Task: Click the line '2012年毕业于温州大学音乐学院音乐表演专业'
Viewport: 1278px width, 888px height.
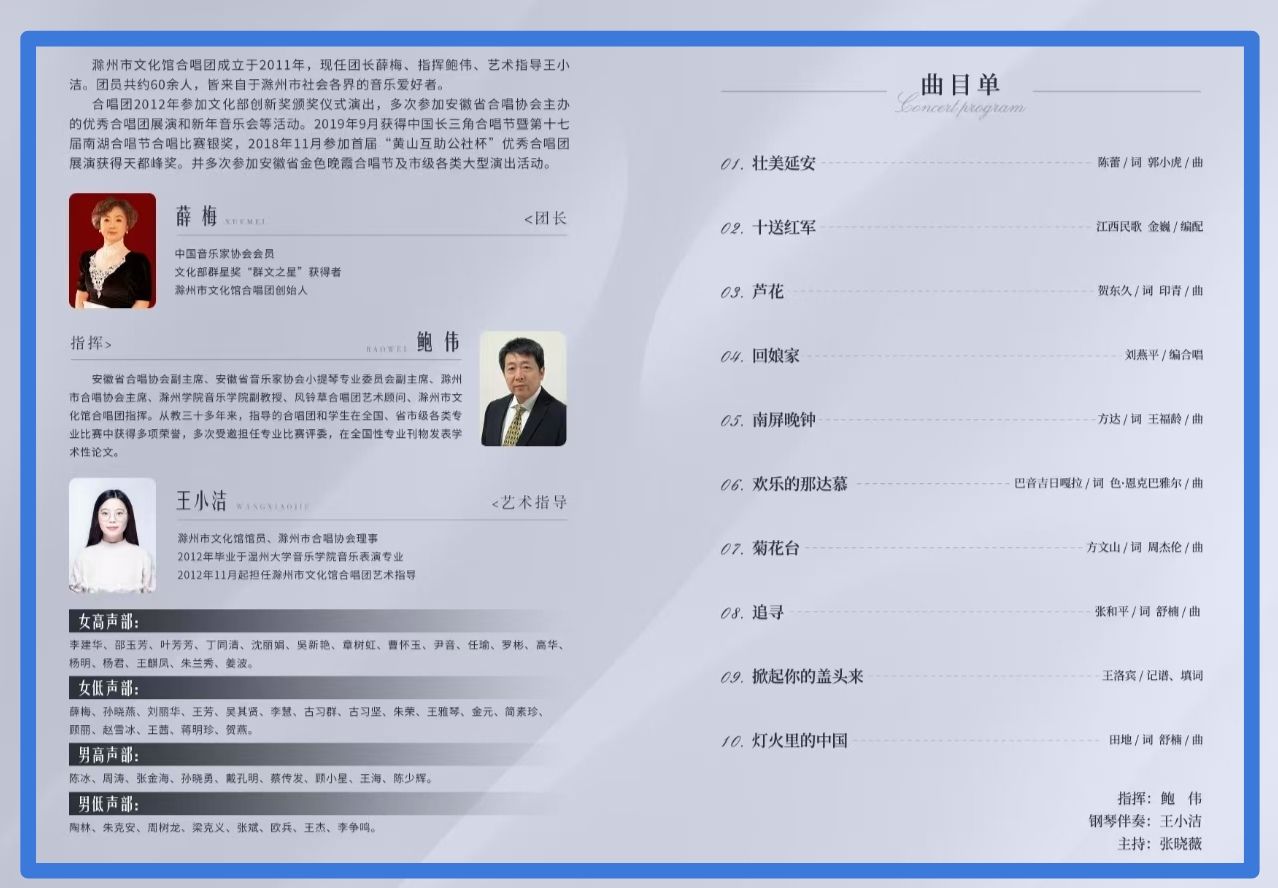Action: point(291,556)
